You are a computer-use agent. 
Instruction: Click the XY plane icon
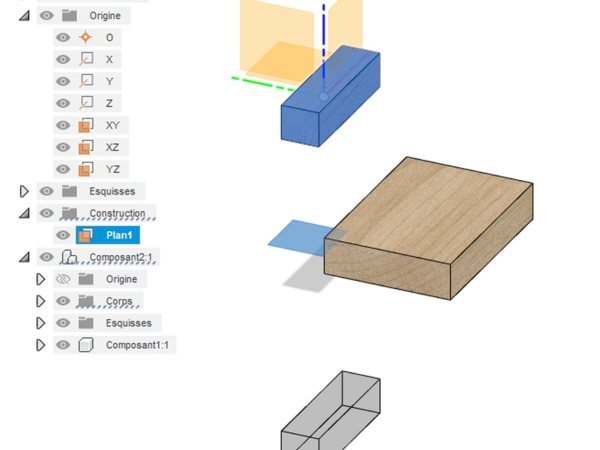tap(85, 126)
